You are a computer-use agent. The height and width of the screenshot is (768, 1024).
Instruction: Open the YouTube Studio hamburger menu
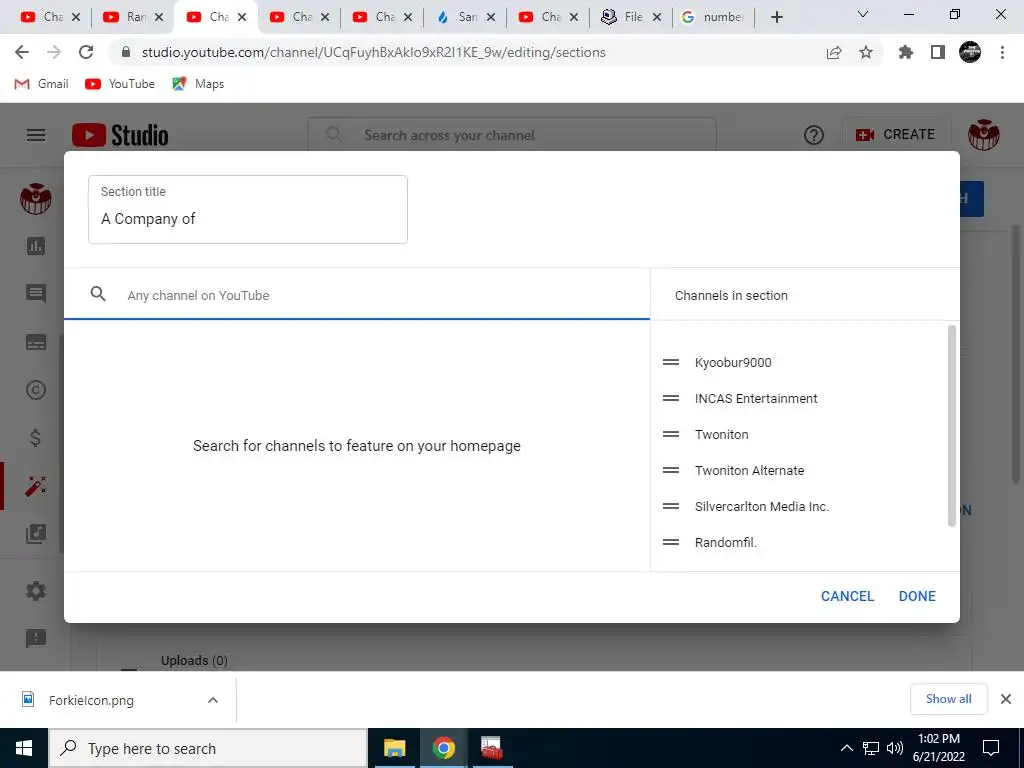coord(36,135)
